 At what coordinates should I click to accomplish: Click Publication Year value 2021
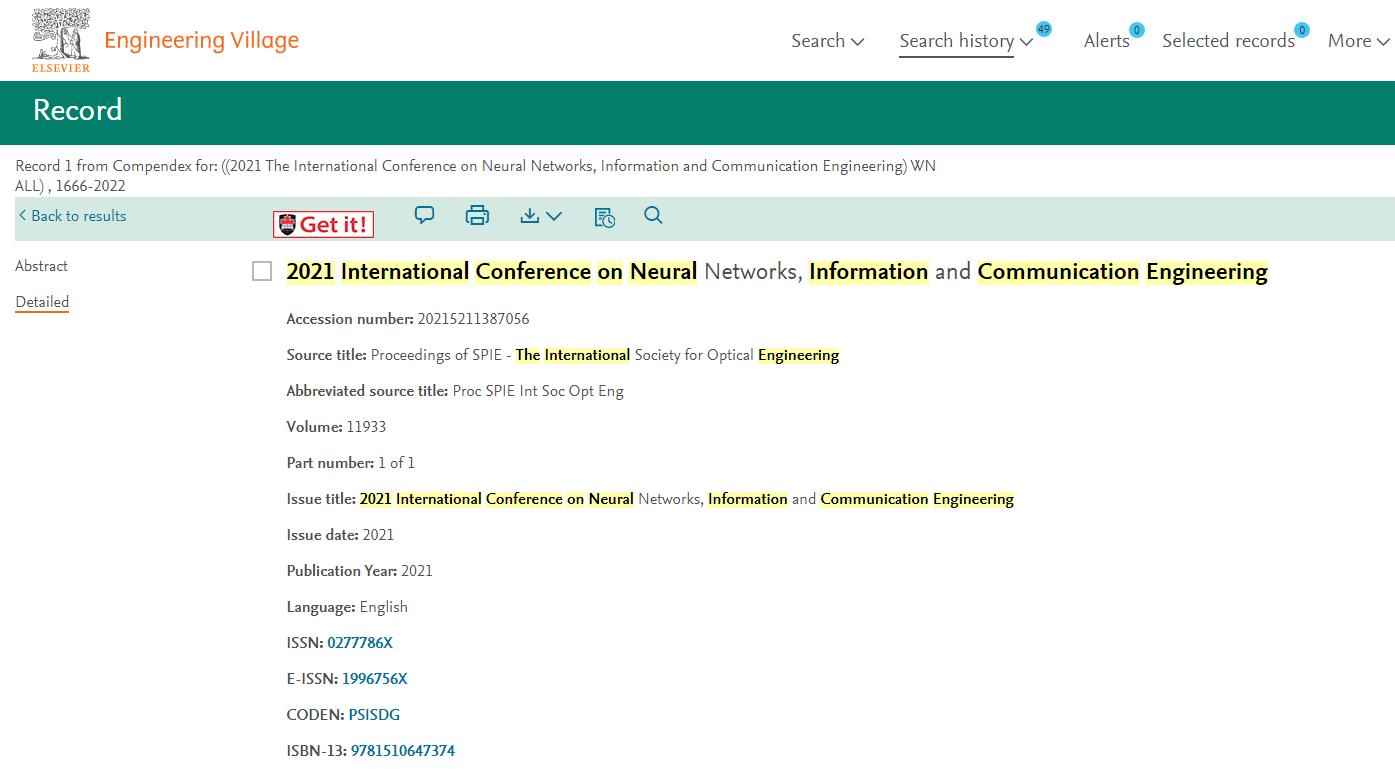coord(417,571)
